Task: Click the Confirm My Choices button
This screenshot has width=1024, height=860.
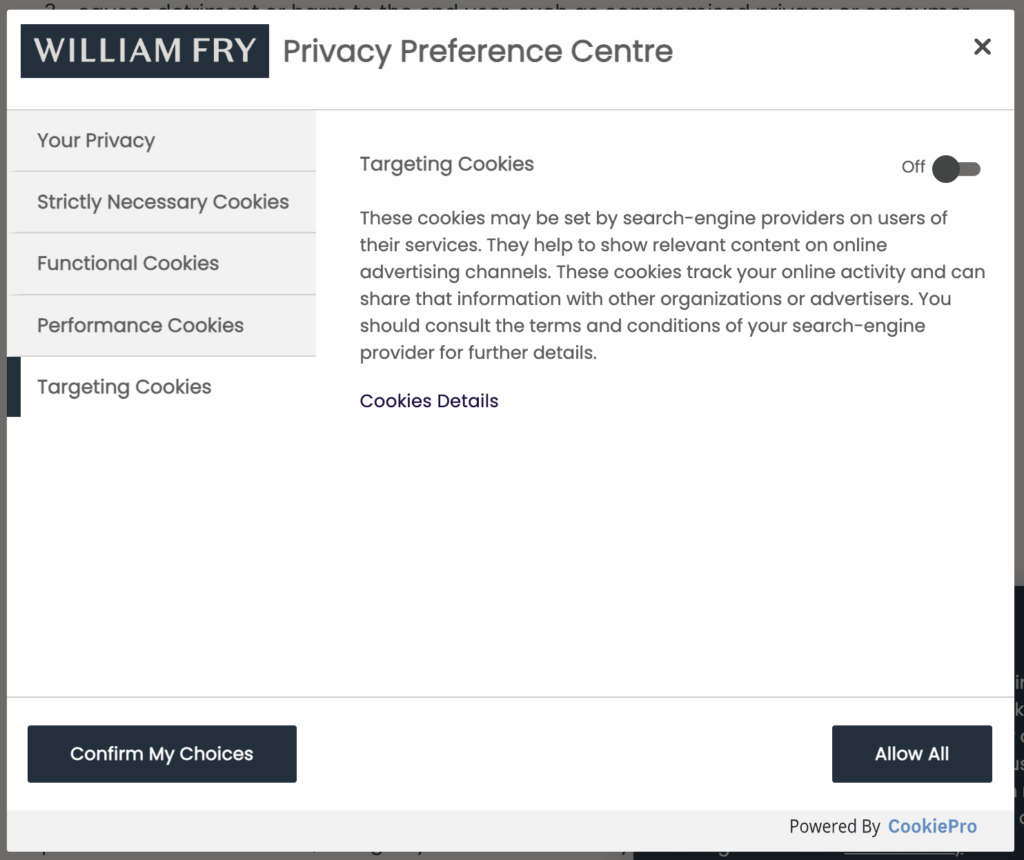Action: point(161,754)
